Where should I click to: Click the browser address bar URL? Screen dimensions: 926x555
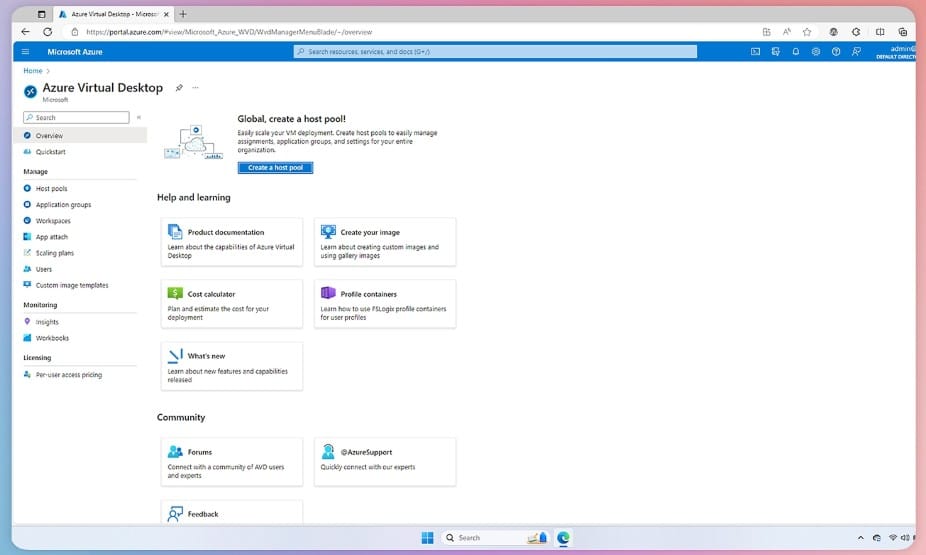[x=229, y=32]
